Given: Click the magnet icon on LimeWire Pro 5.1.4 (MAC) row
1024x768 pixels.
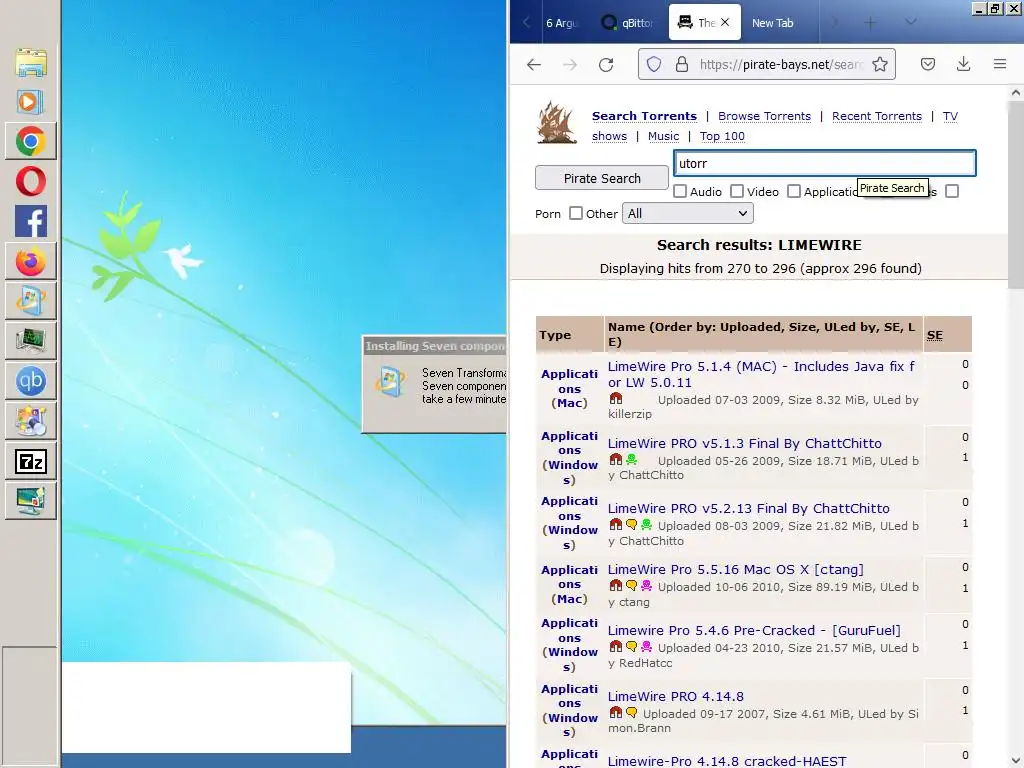Looking at the screenshot, I should pyautogui.click(x=615, y=398).
